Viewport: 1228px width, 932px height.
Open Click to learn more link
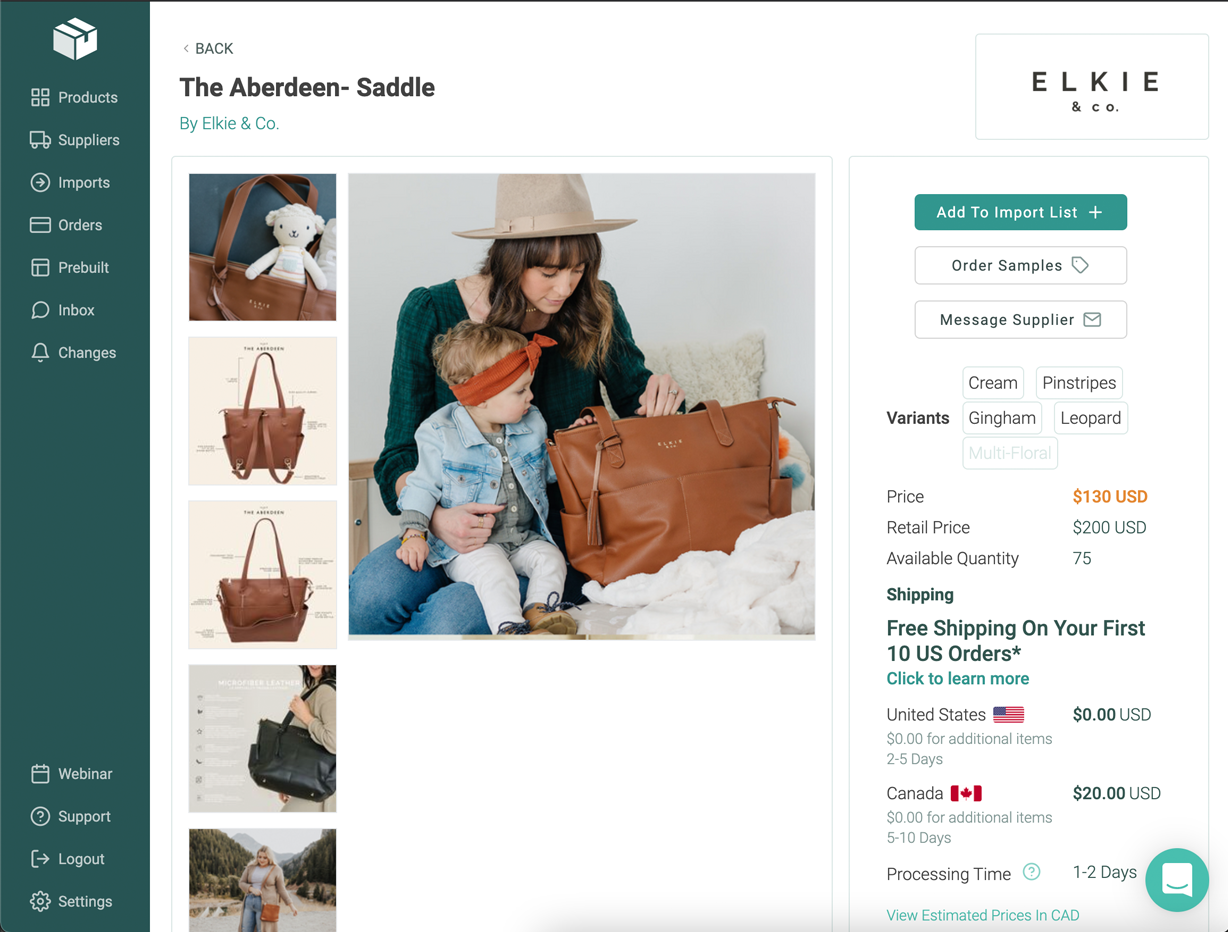pos(957,678)
